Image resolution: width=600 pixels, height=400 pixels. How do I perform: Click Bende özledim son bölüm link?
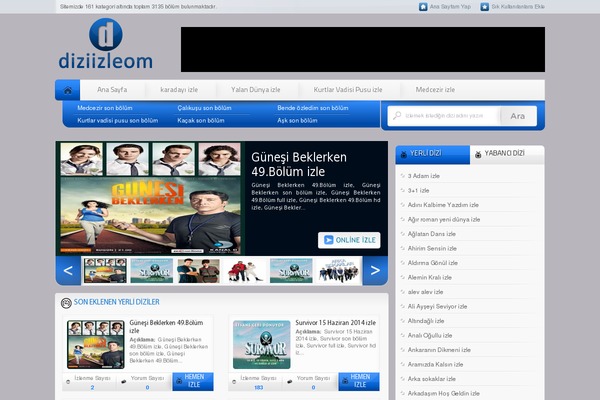pyautogui.click(x=313, y=108)
